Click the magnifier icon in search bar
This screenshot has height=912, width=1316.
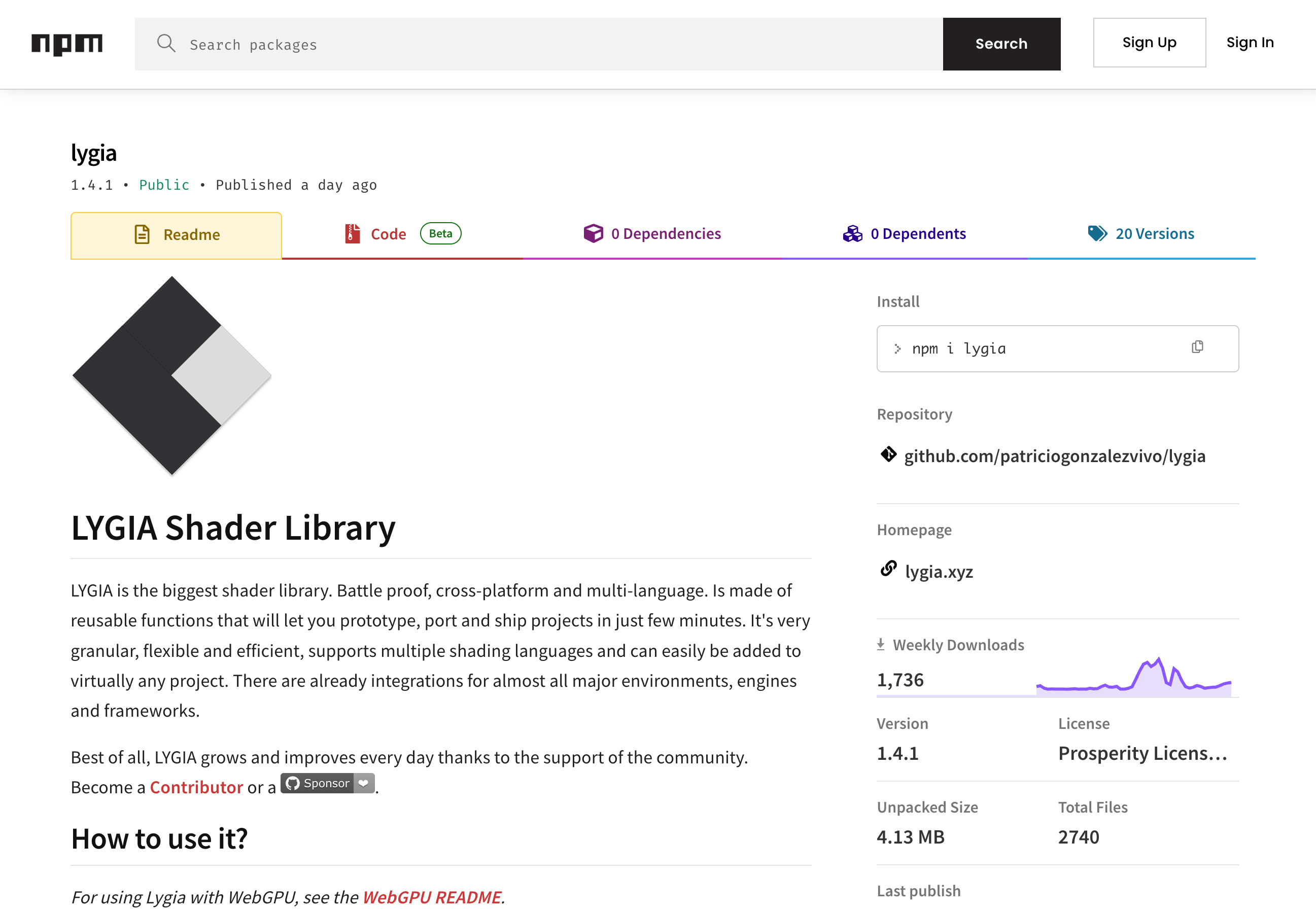pos(166,44)
